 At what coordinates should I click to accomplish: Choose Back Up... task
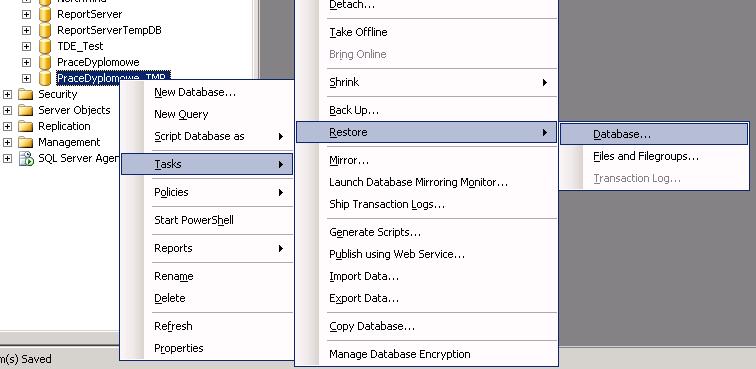coord(426,110)
